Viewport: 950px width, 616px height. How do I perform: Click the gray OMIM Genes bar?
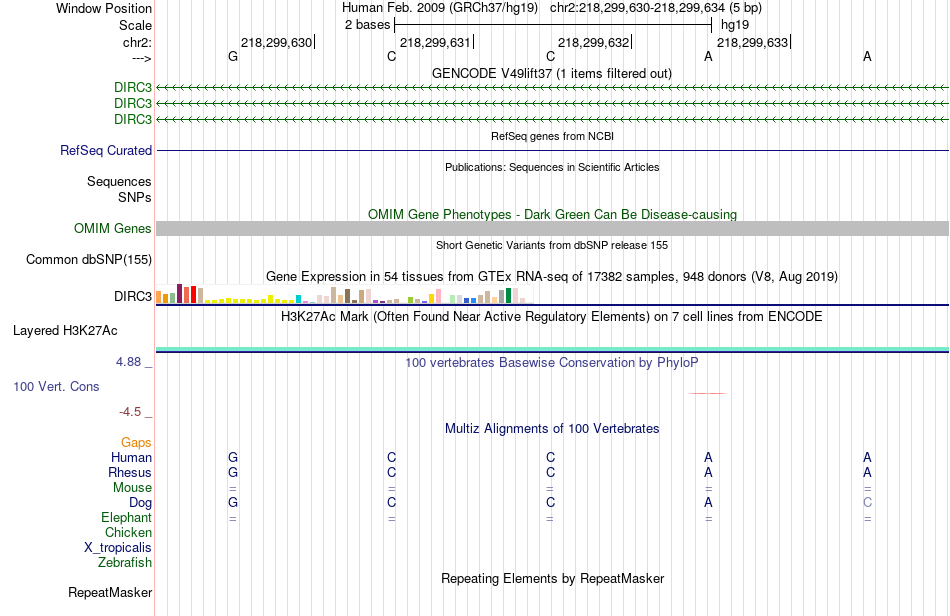point(552,228)
